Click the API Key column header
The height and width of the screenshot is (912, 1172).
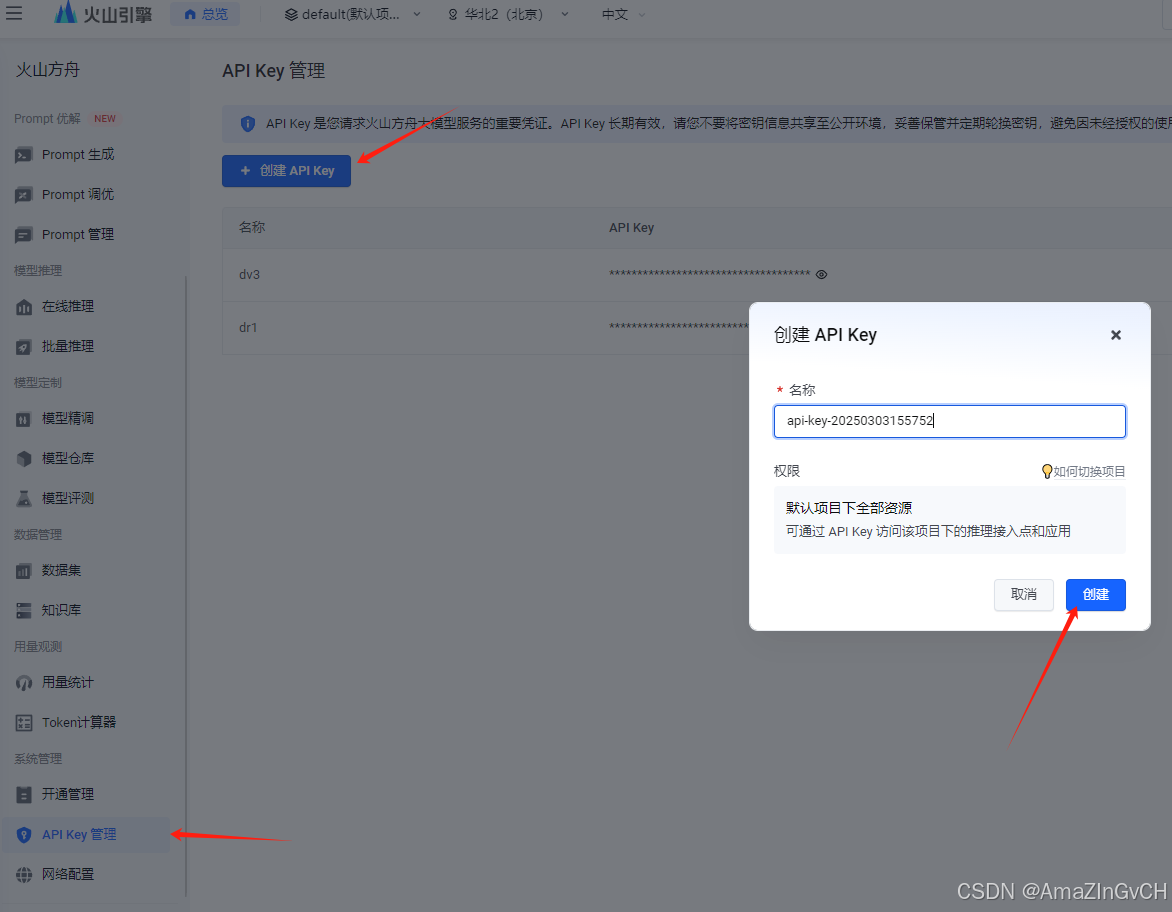[631, 227]
